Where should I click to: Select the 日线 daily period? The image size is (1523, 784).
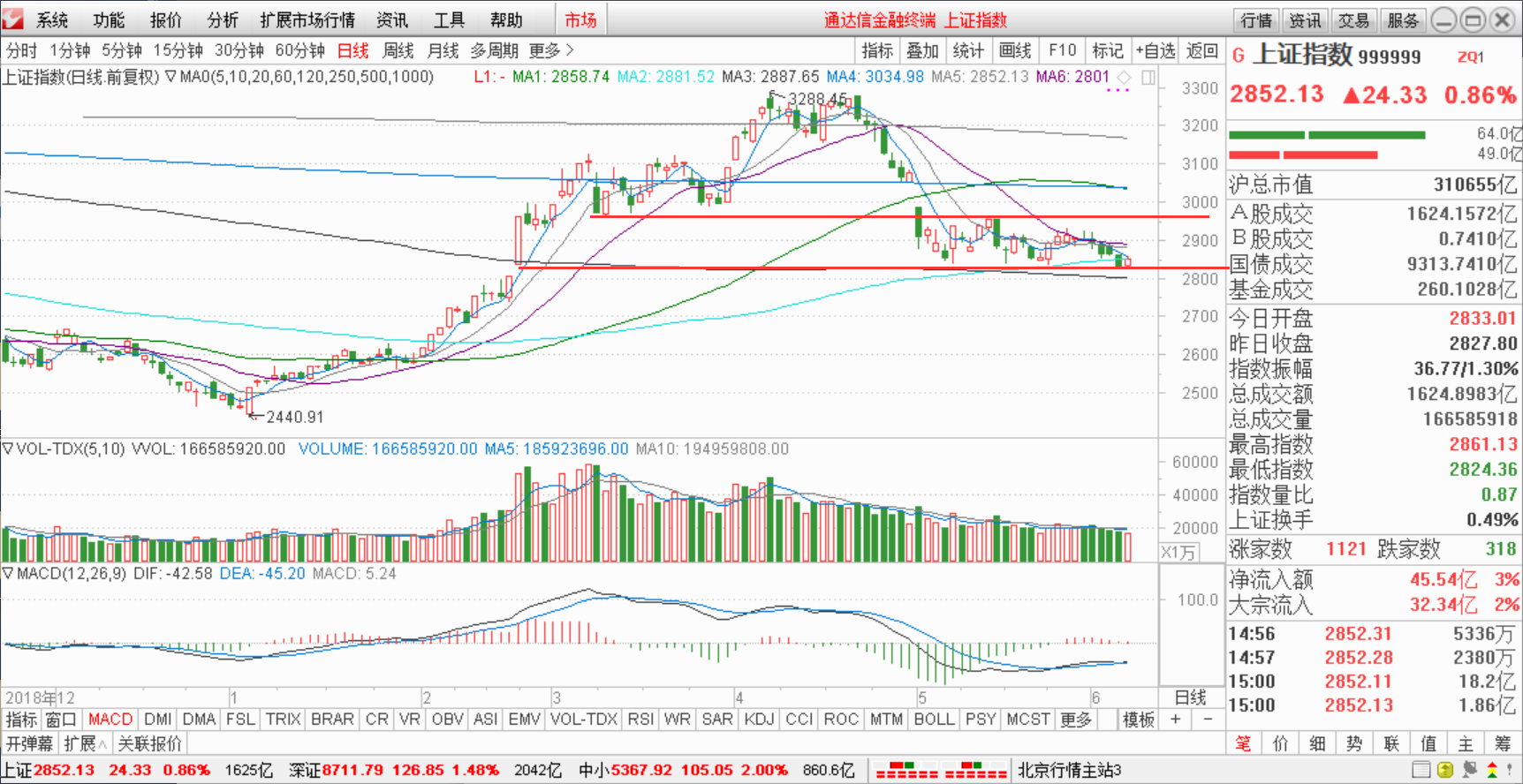pos(353,50)
